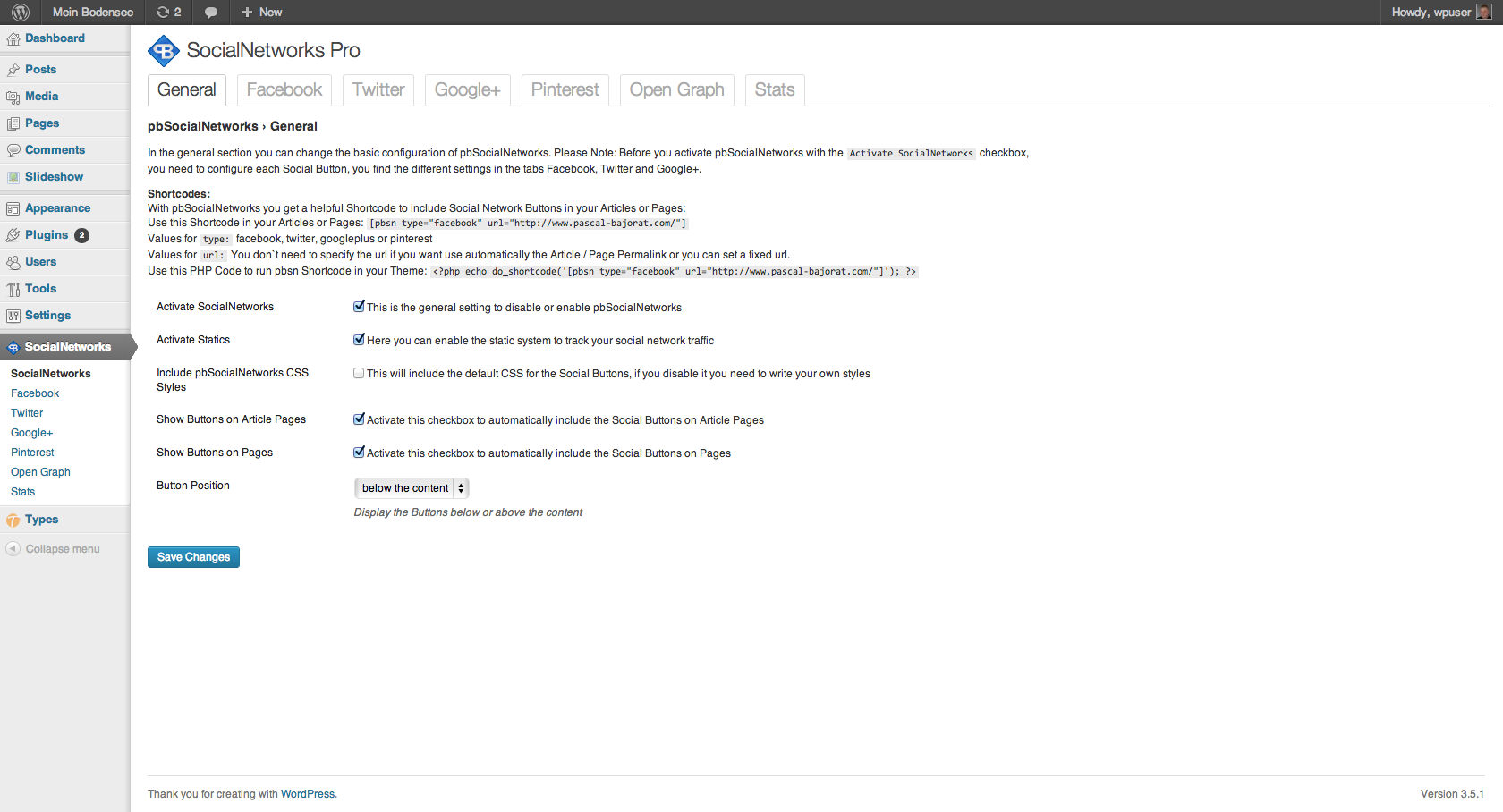Open the Google+ submenu link
Image resolution: width=1503 pixels, height=812 pixels.
click(32, 433)
